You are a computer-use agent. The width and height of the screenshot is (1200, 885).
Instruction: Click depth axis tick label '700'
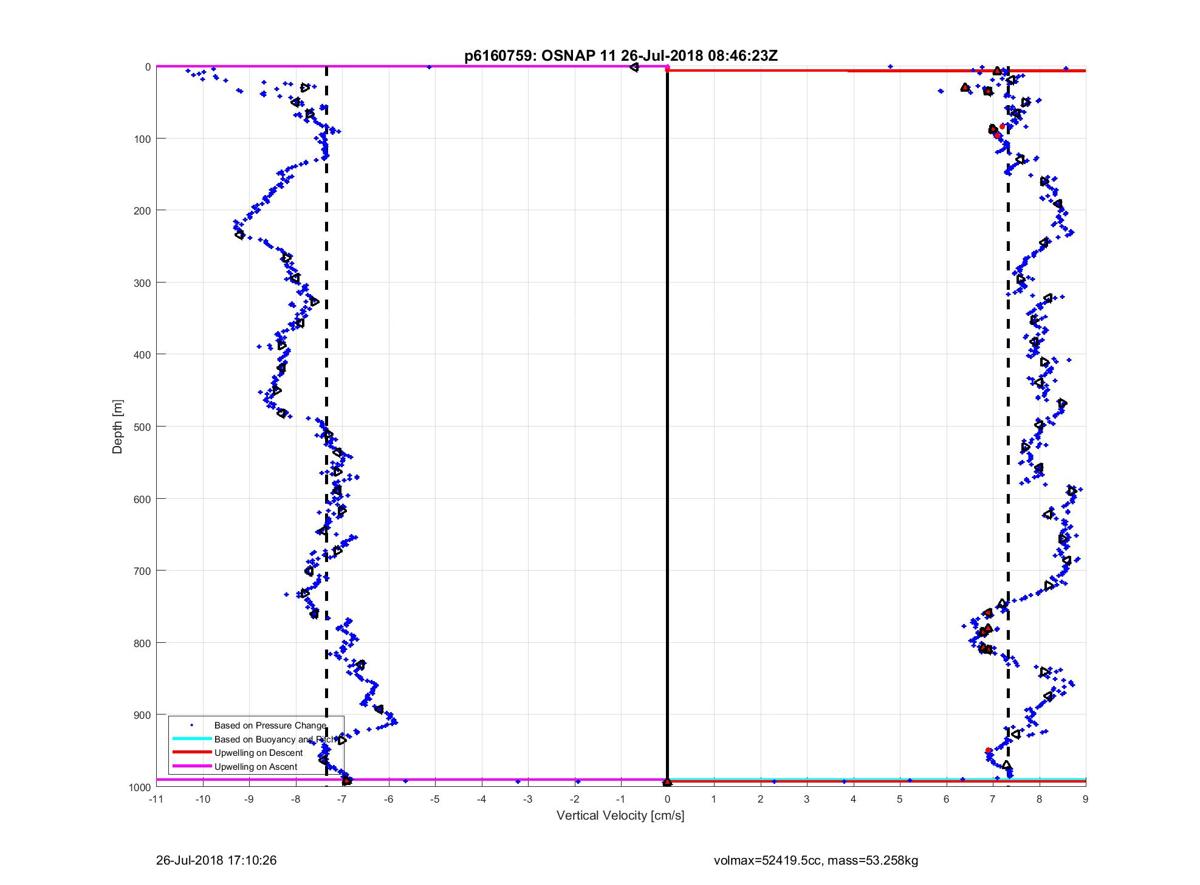pyautogui.click(x=141, y=570)
